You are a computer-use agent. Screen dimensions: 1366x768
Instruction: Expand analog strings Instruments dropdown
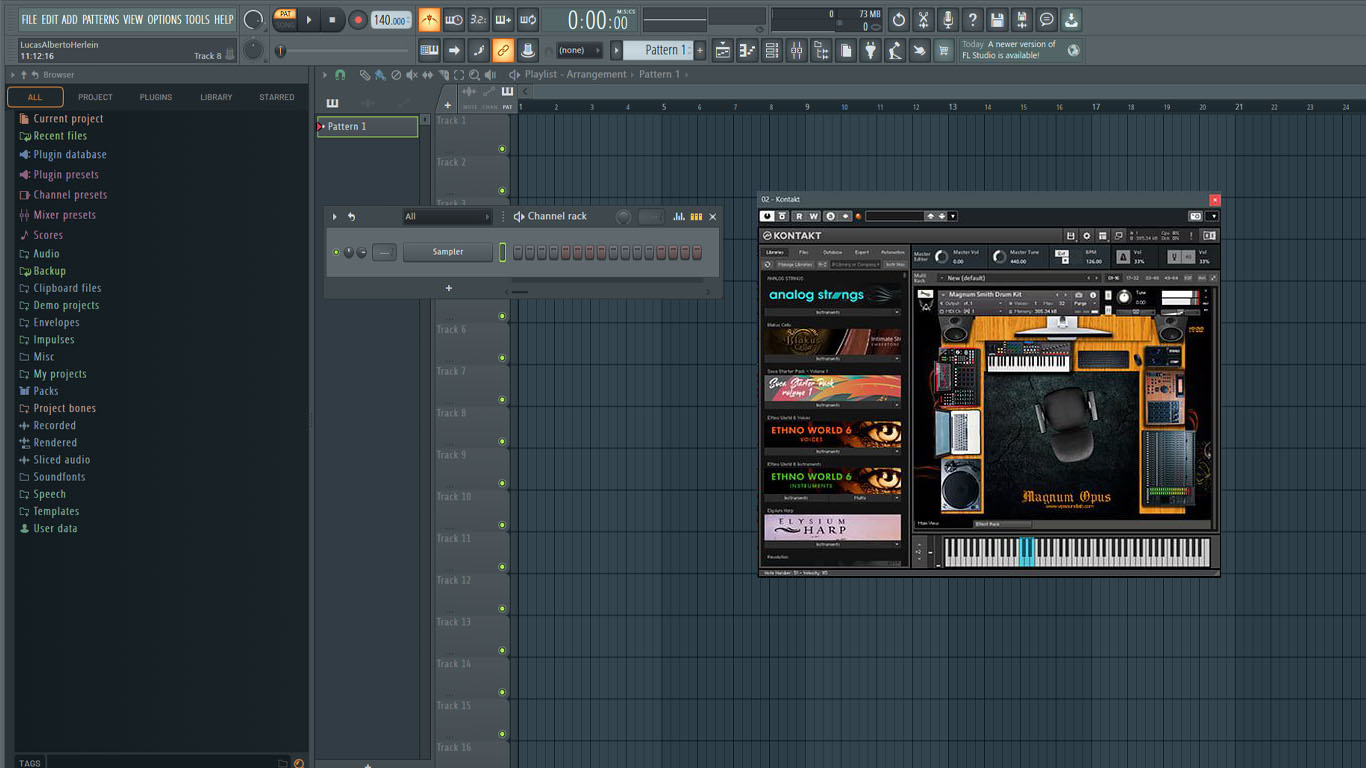[832, 312]
